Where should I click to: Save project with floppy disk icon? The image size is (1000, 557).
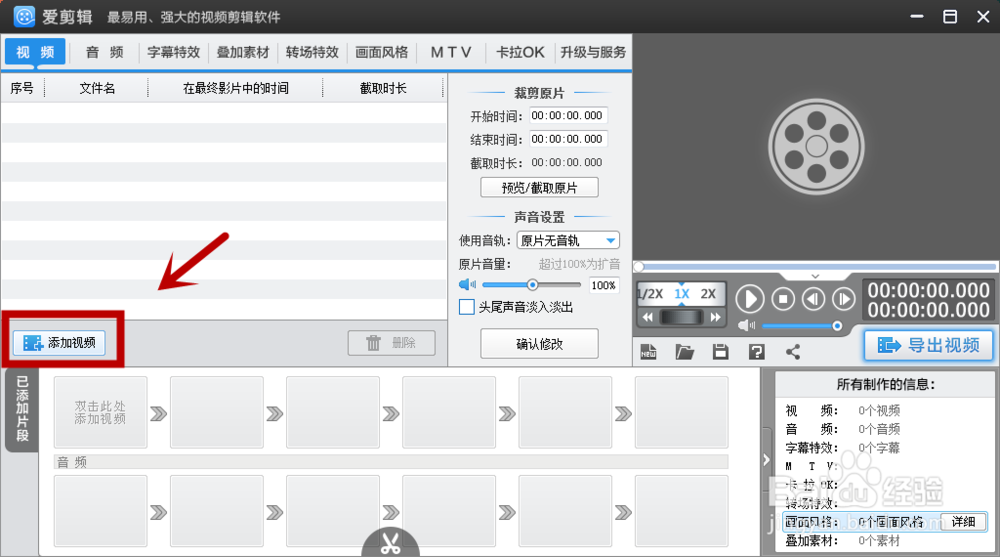coord(721,352)
